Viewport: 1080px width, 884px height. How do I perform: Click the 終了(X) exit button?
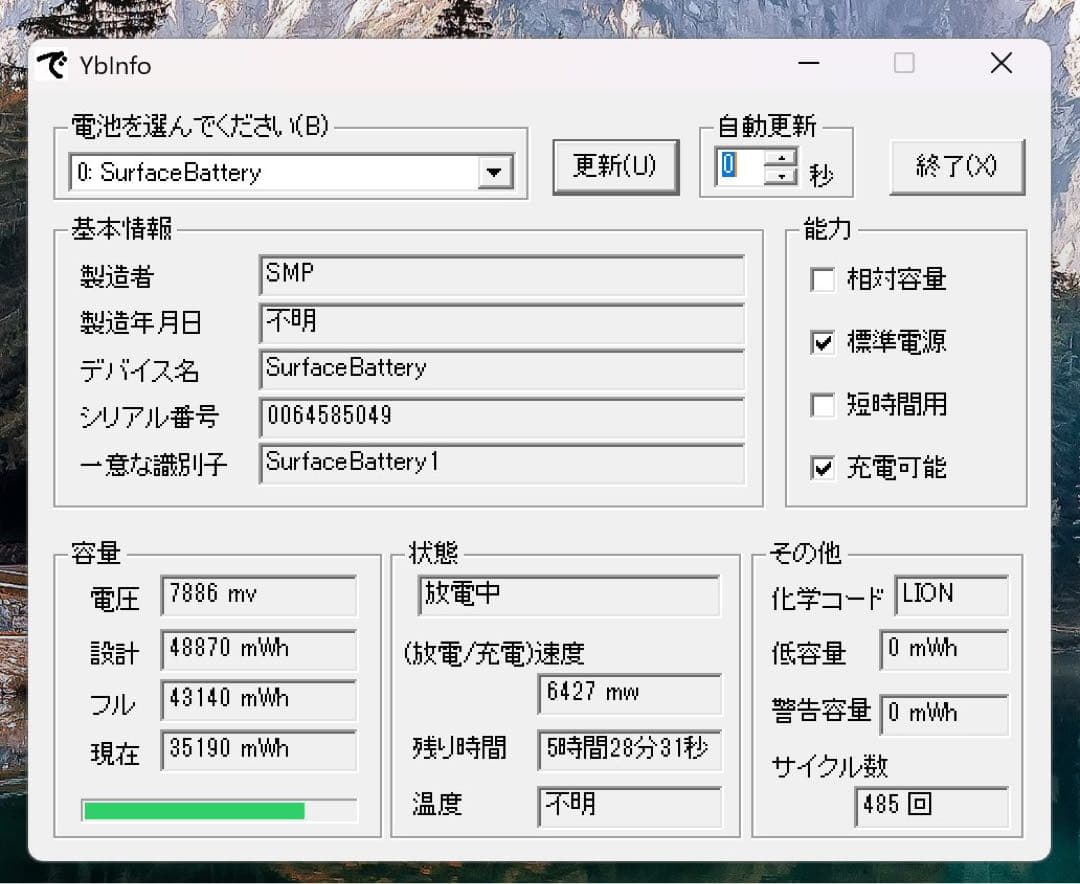[956, 167]
